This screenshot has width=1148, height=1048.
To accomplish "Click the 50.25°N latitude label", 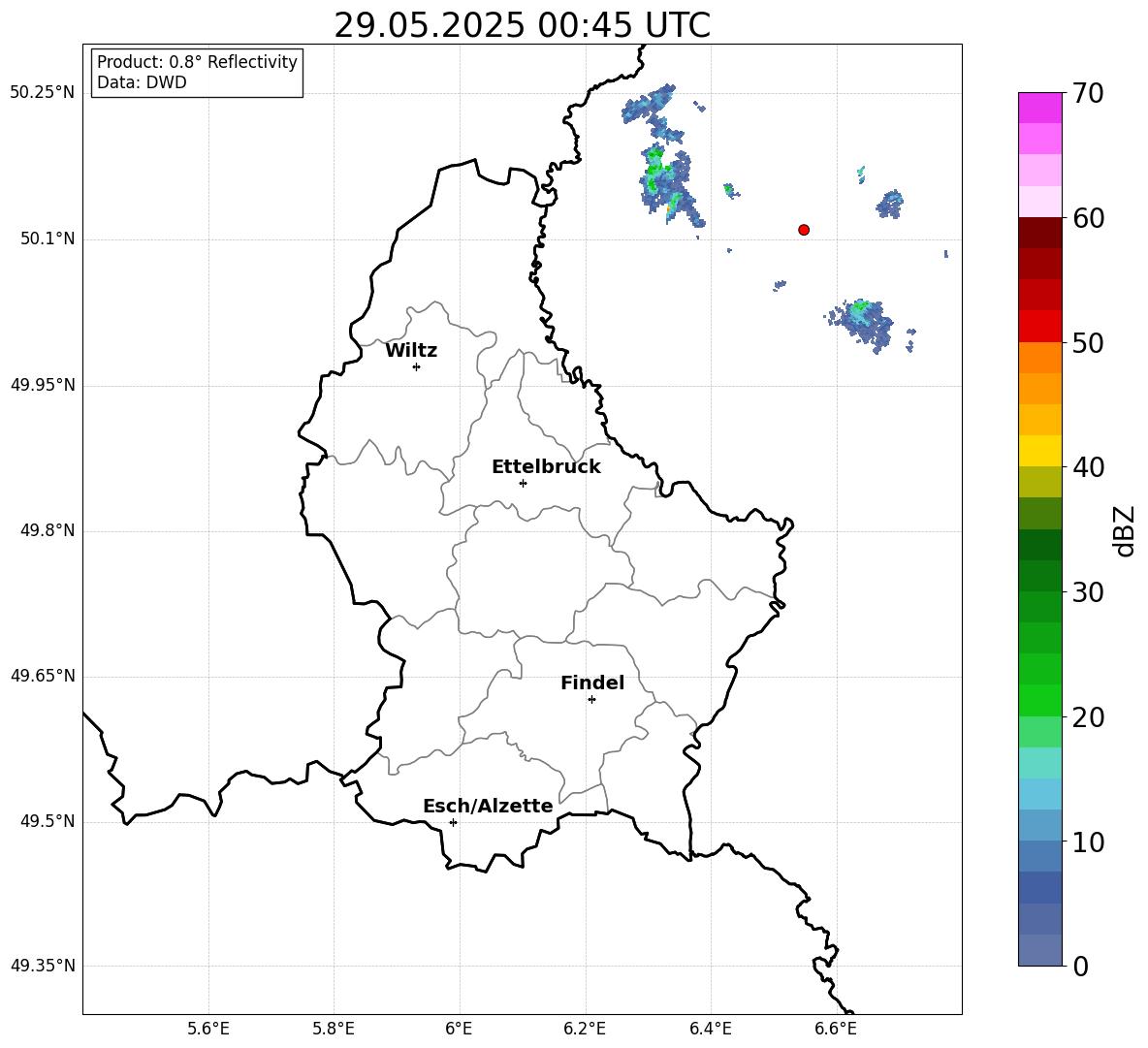I will point(43,94).
